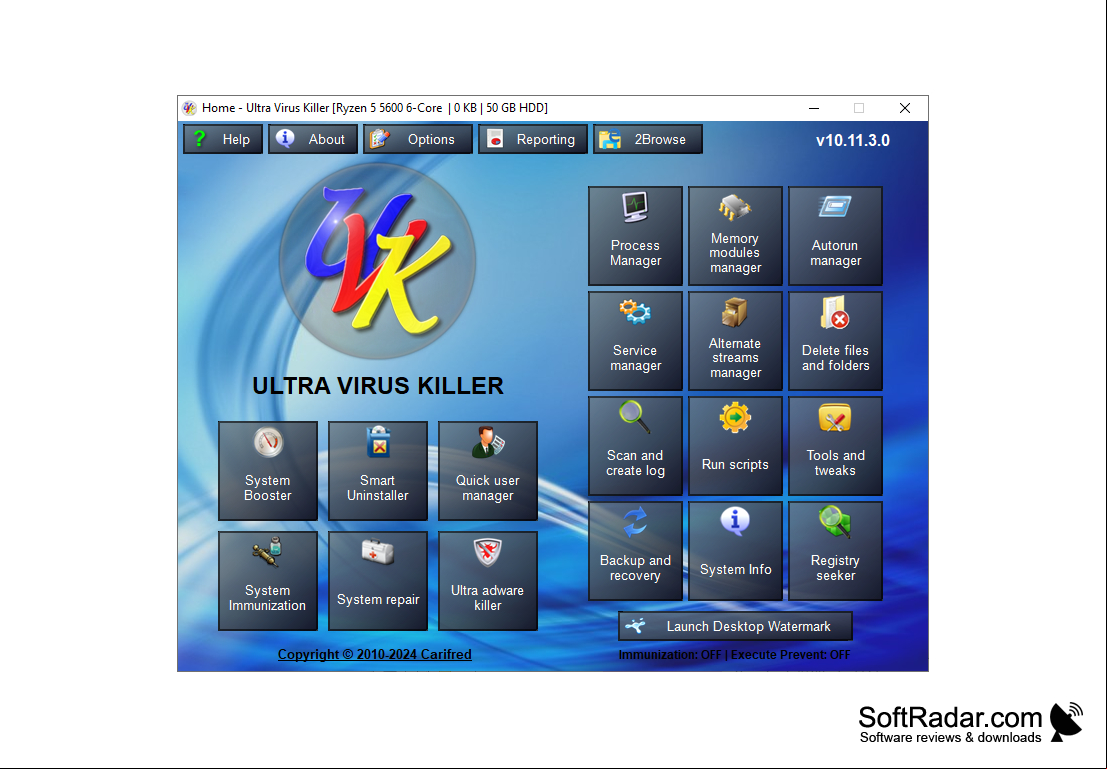Open the About button
This screenshot has width=1107, height=769.
click(x=313, y=139)
